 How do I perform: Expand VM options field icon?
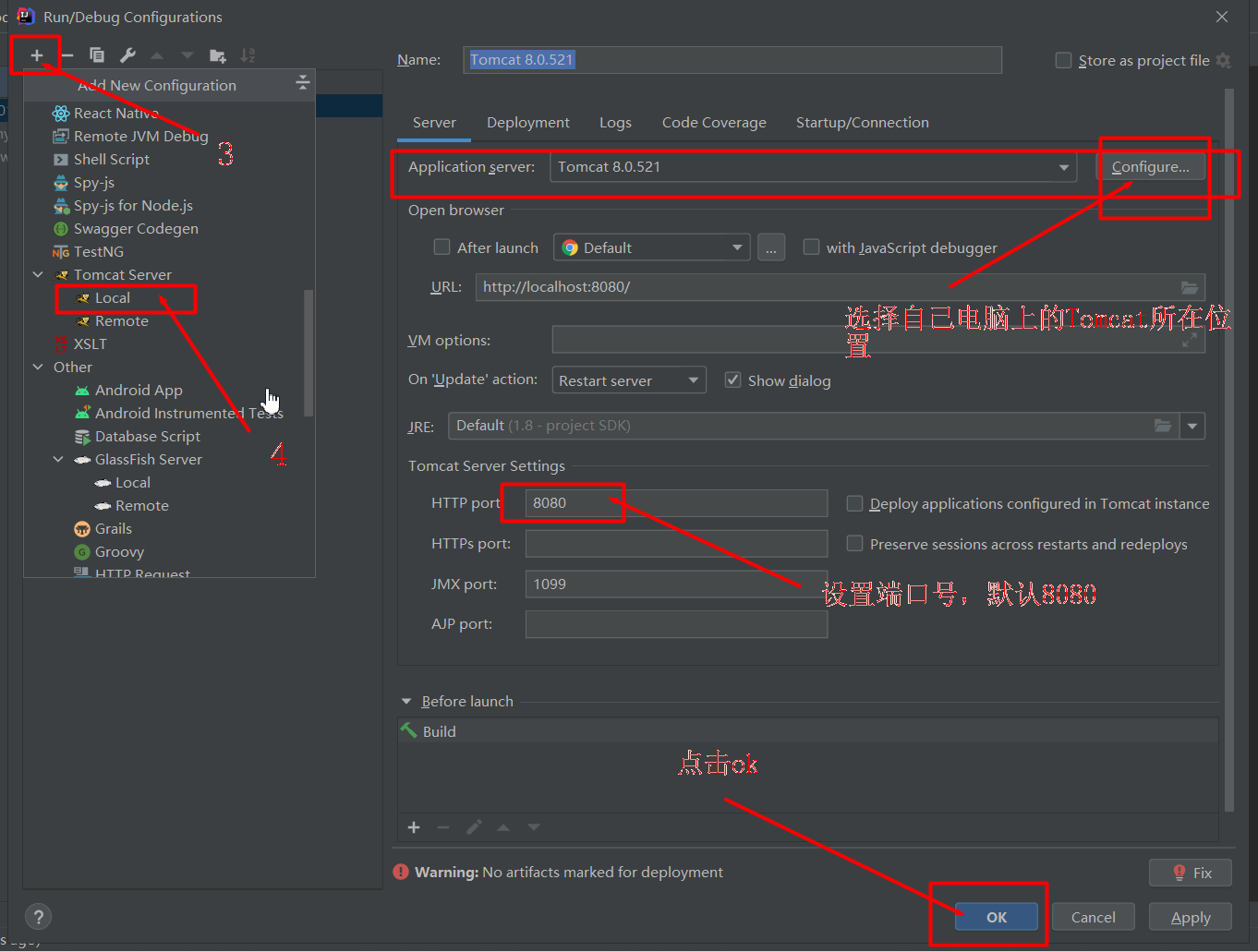pos(1190,340)
